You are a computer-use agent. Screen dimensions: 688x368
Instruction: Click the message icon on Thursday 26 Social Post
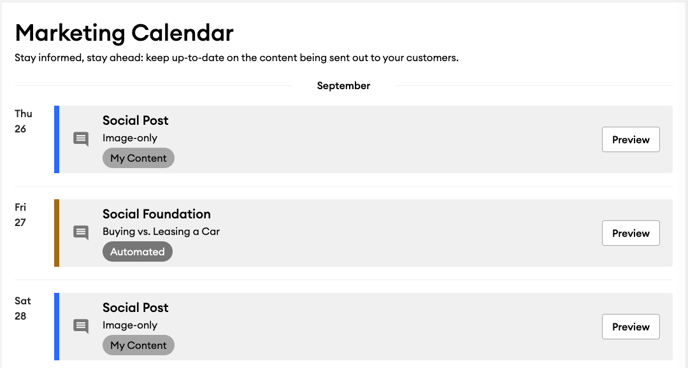point(81,139)
